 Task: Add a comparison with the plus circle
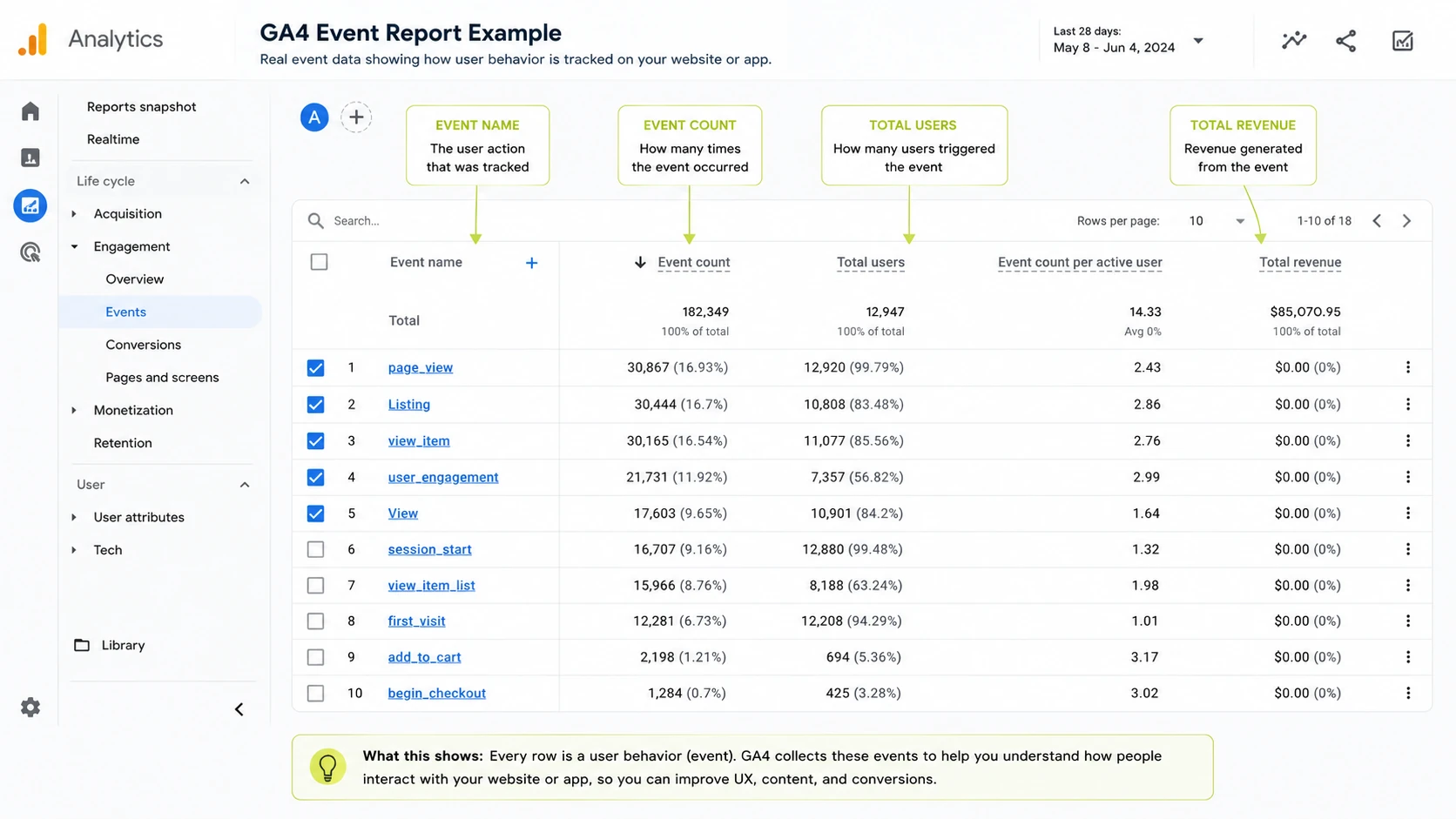[x=356, y=117]
